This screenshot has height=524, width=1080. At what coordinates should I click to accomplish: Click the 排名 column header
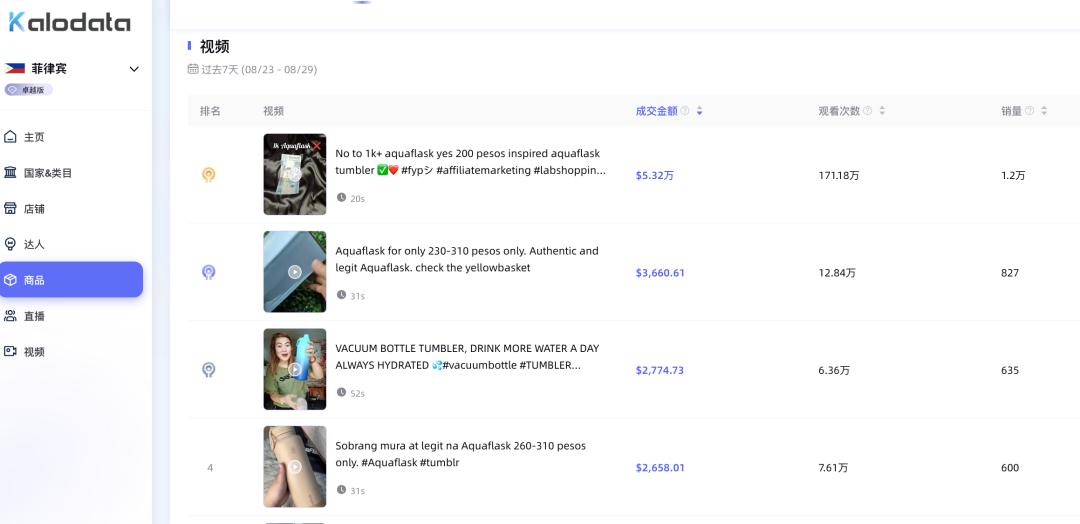coord(210,111)
